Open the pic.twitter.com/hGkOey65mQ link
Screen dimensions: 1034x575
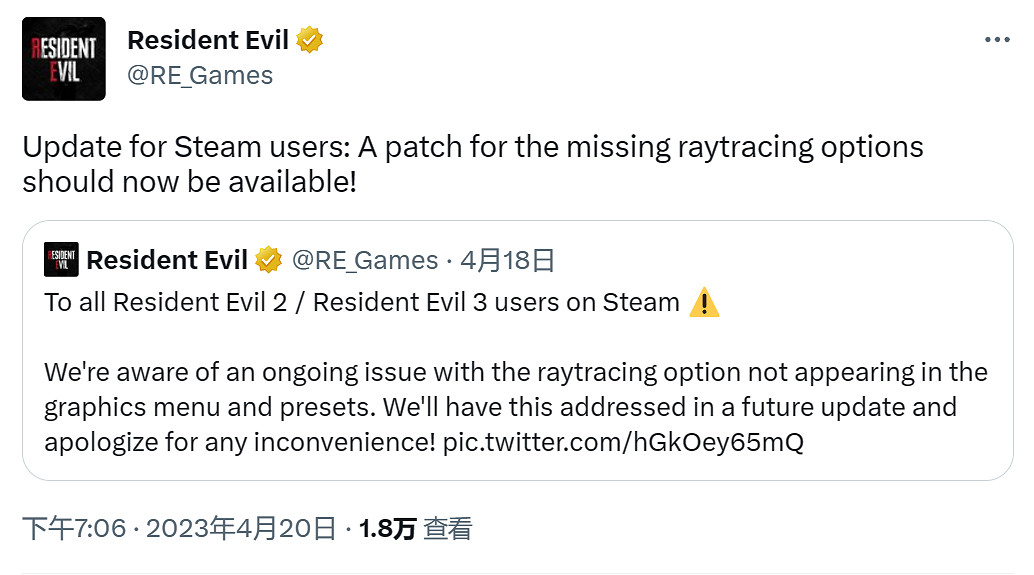(x=622, y=442)
